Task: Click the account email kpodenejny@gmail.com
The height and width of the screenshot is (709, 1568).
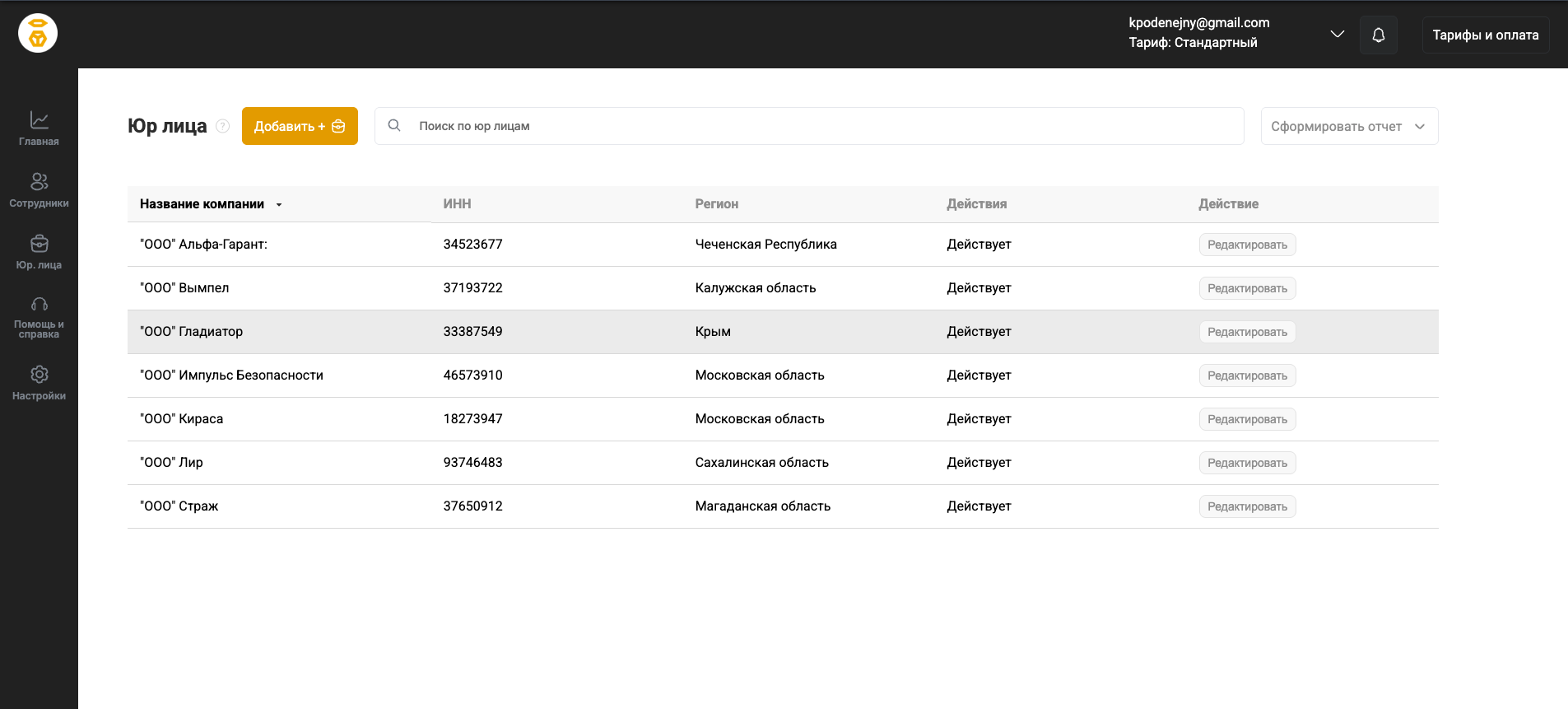Action: pos(1198,23)
